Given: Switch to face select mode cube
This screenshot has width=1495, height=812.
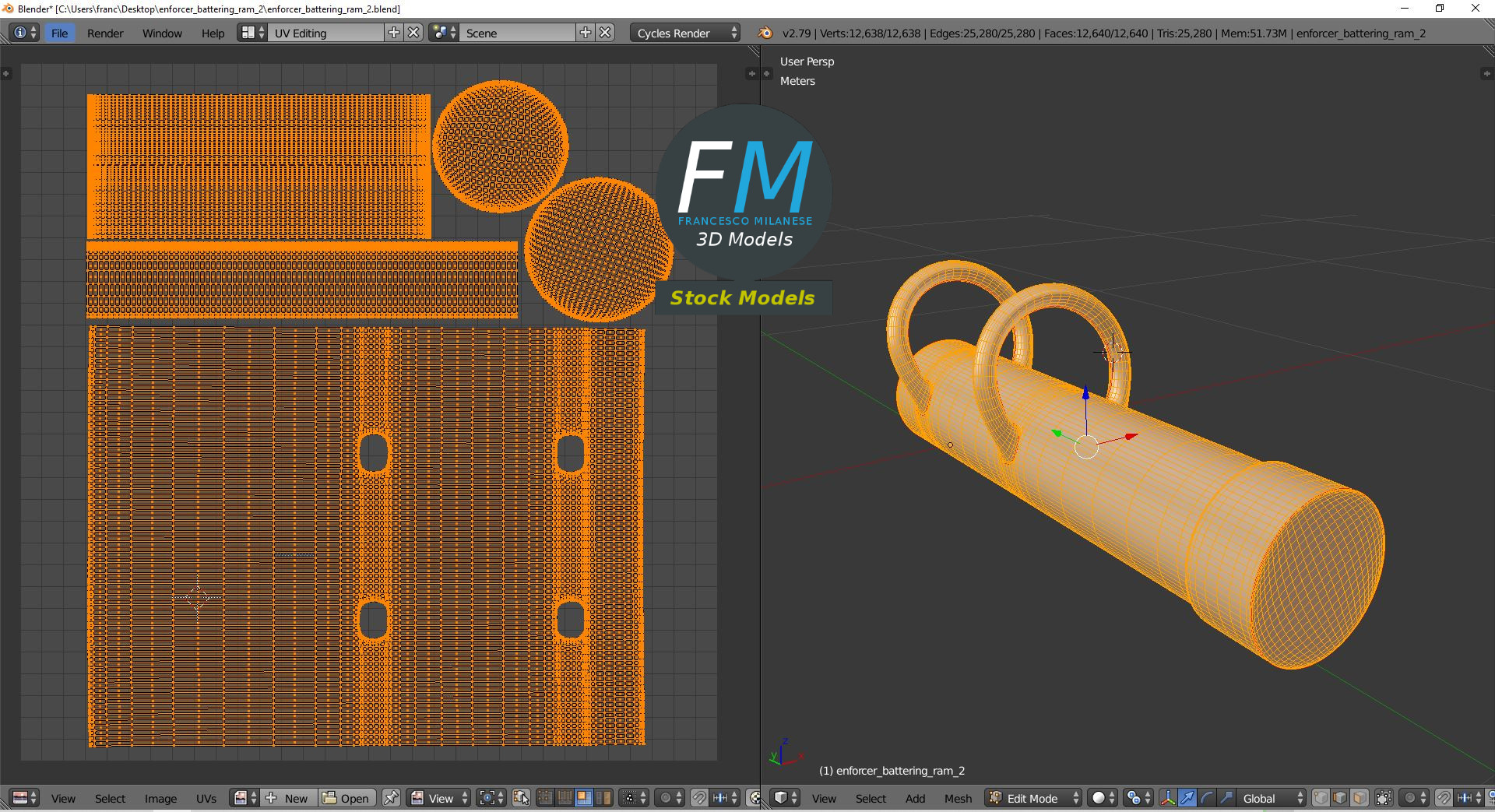Looking at the screenshot, I should 1360,798.
